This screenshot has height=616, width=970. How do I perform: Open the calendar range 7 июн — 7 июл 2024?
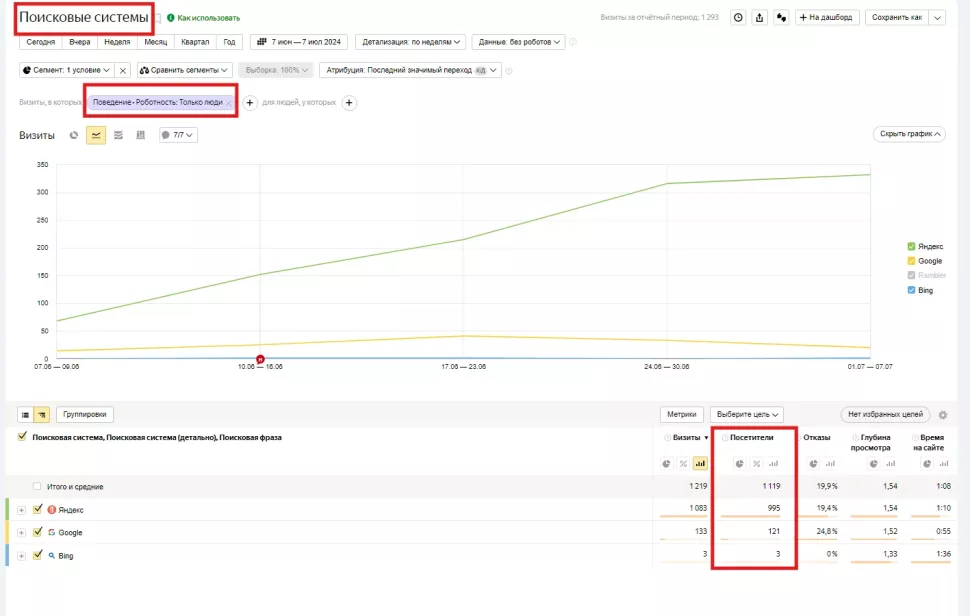coord(299,42)
